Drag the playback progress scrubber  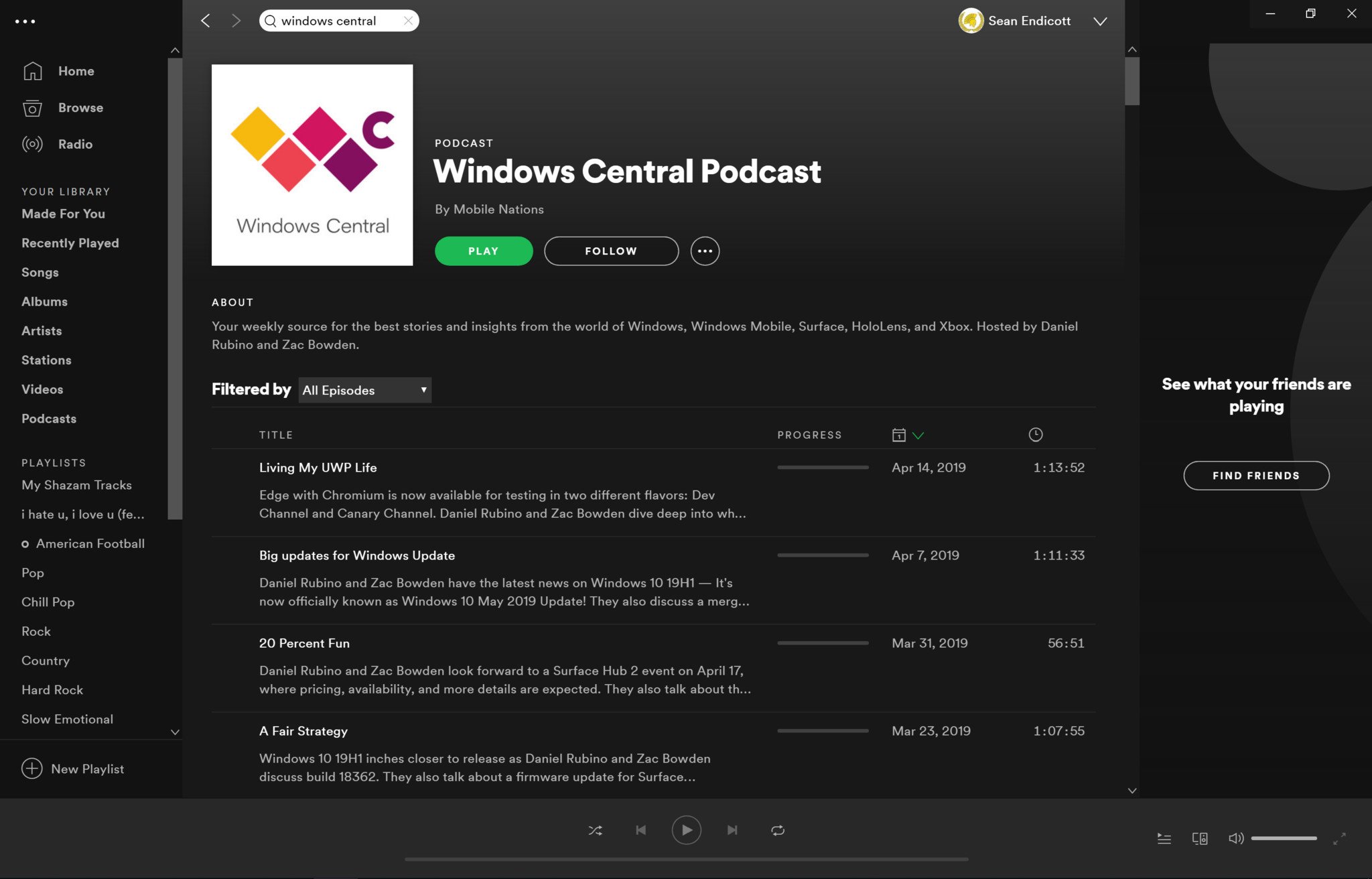(x=686, y=857)
